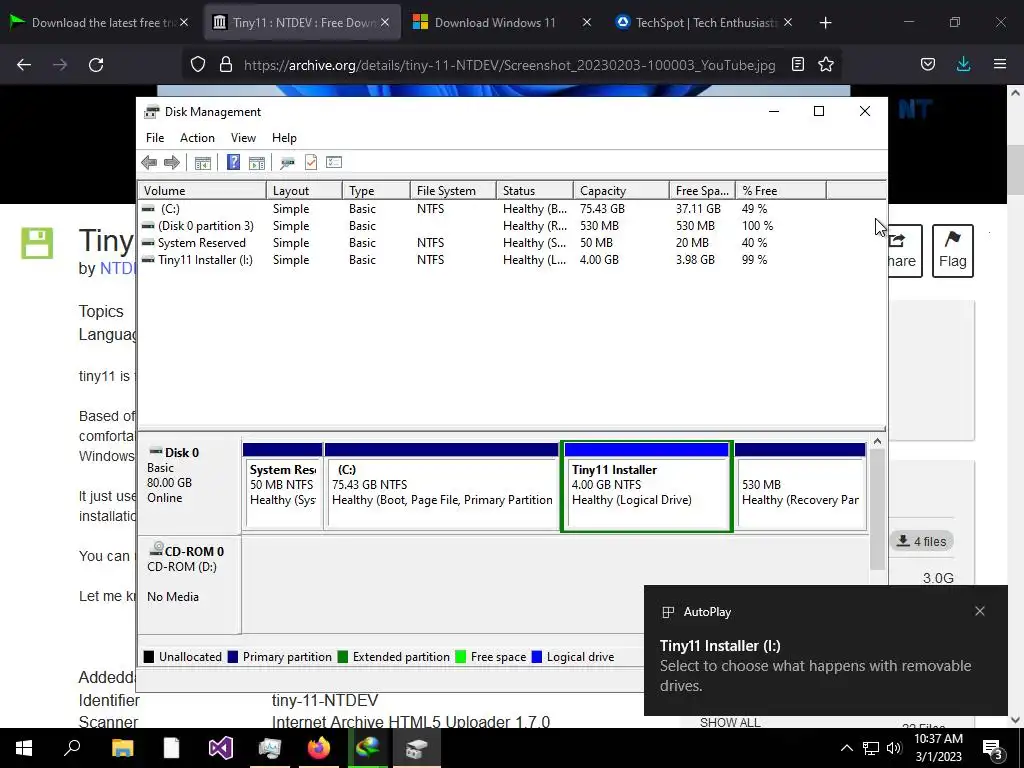Image resolution: width=1024 pixels, height=768 pixels.
Task: Click the taskbar volume speaker icon
Action: point(894,748)
